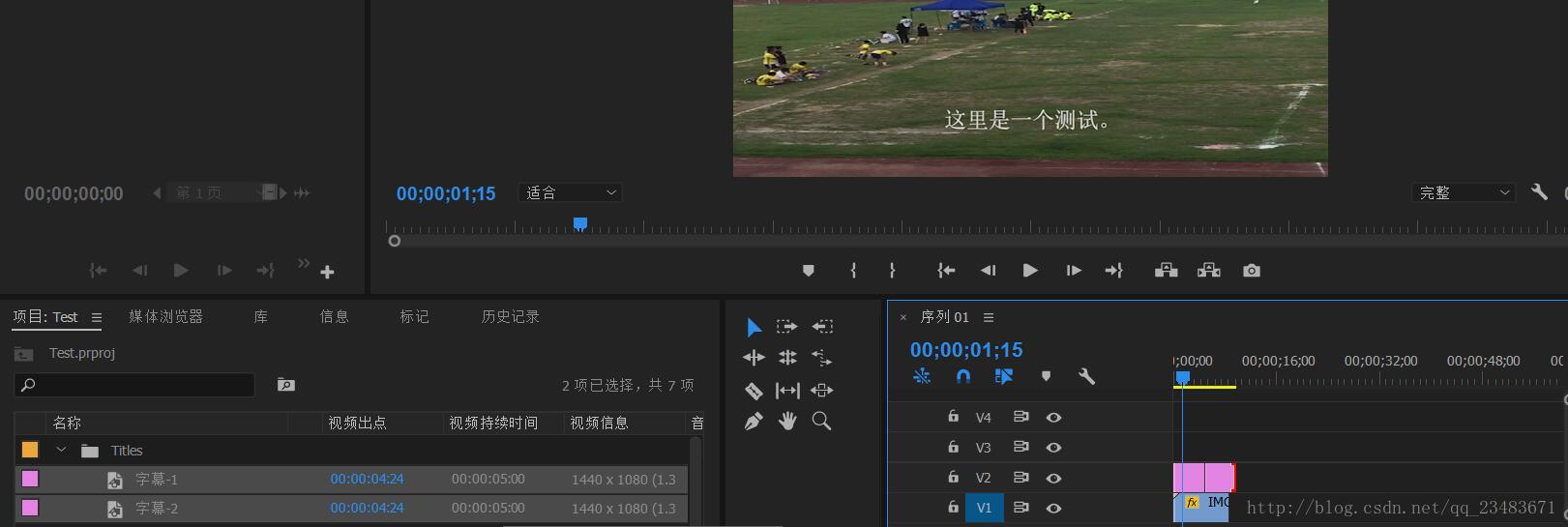Toggle lock on track V2

click(x=953, y=477)
